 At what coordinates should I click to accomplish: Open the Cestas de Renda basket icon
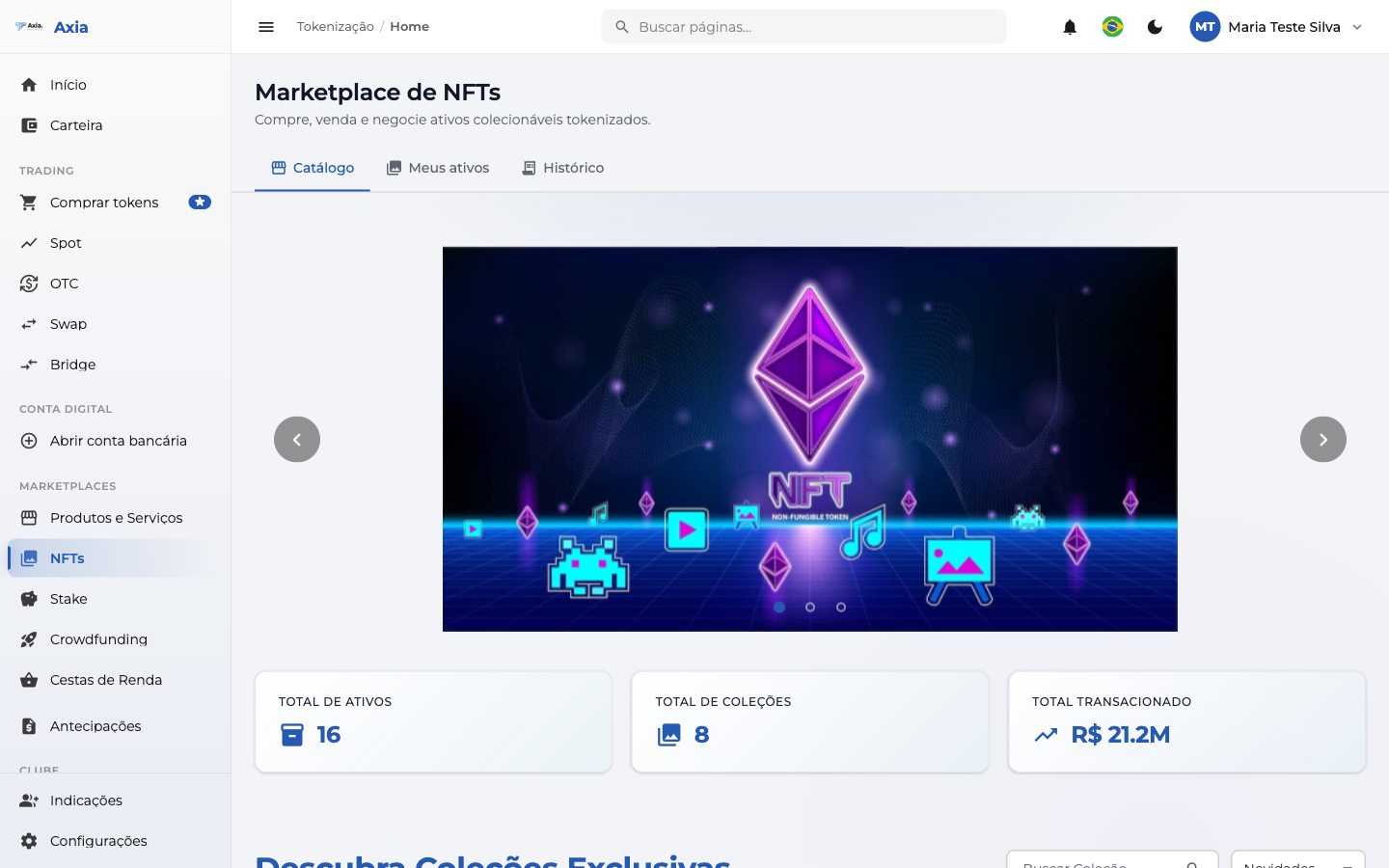point(29,680)
